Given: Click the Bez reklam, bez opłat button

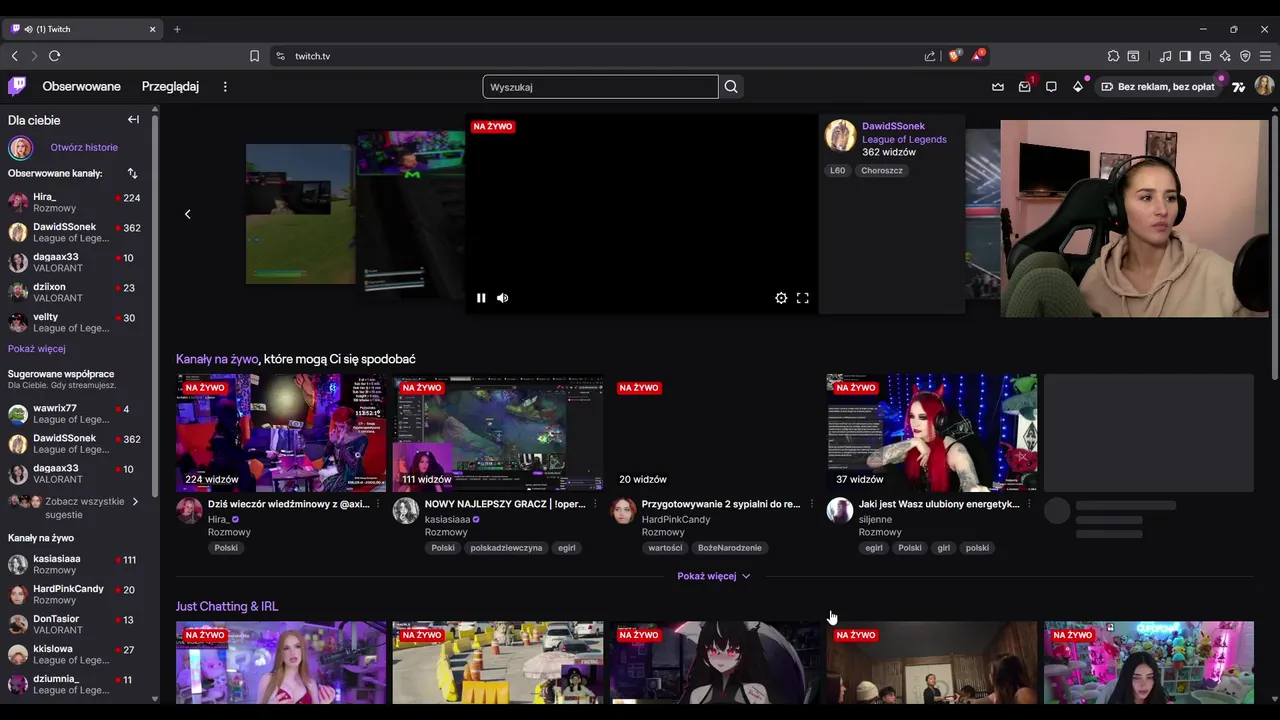Looking at the screenshot, I should click(1158, 87).
